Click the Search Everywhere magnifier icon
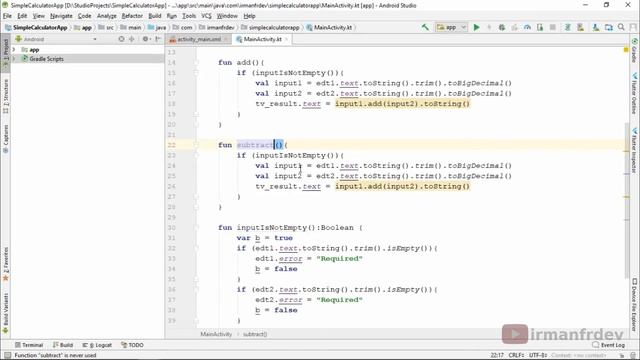Image resolution: width=640 pixels, height=360 pixels. (621, 27)
